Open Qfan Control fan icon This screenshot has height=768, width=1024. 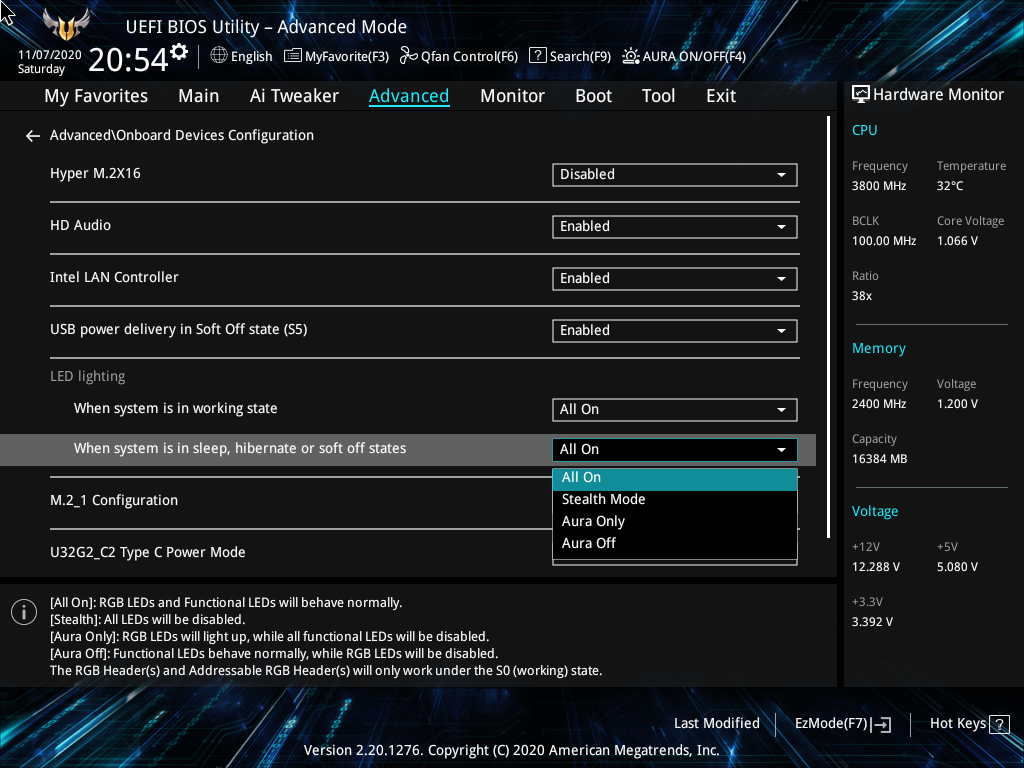(x=408, y=56)
